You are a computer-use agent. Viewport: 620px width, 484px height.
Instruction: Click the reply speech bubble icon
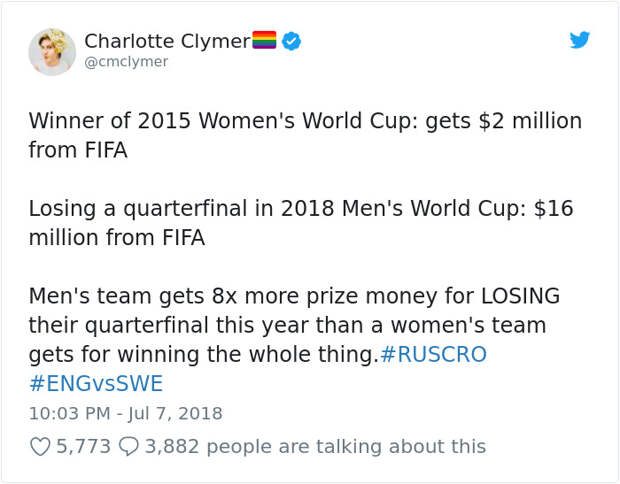coord(129,447)
